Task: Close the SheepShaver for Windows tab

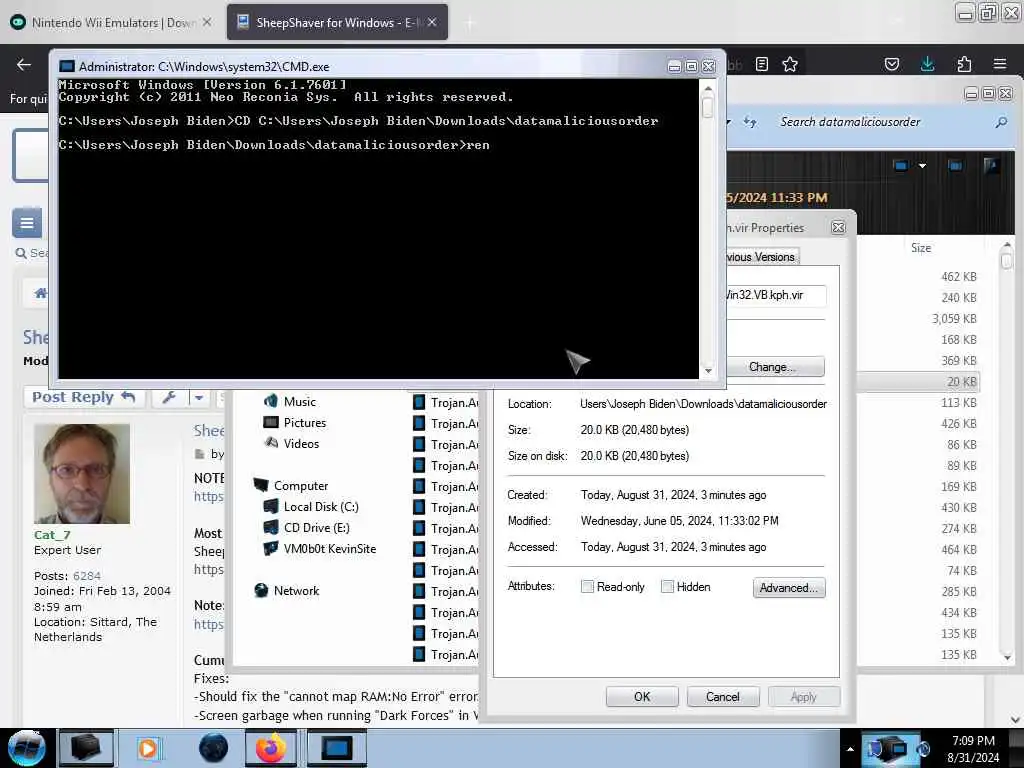Action: point(432,22)
